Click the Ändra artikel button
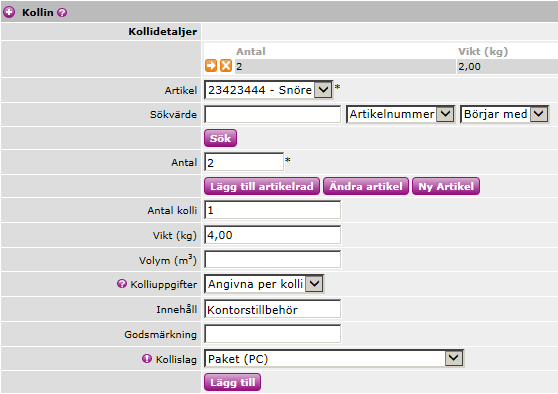Image resolution: width=558 pixels, height=394 pixels. (x=366, y=186)
